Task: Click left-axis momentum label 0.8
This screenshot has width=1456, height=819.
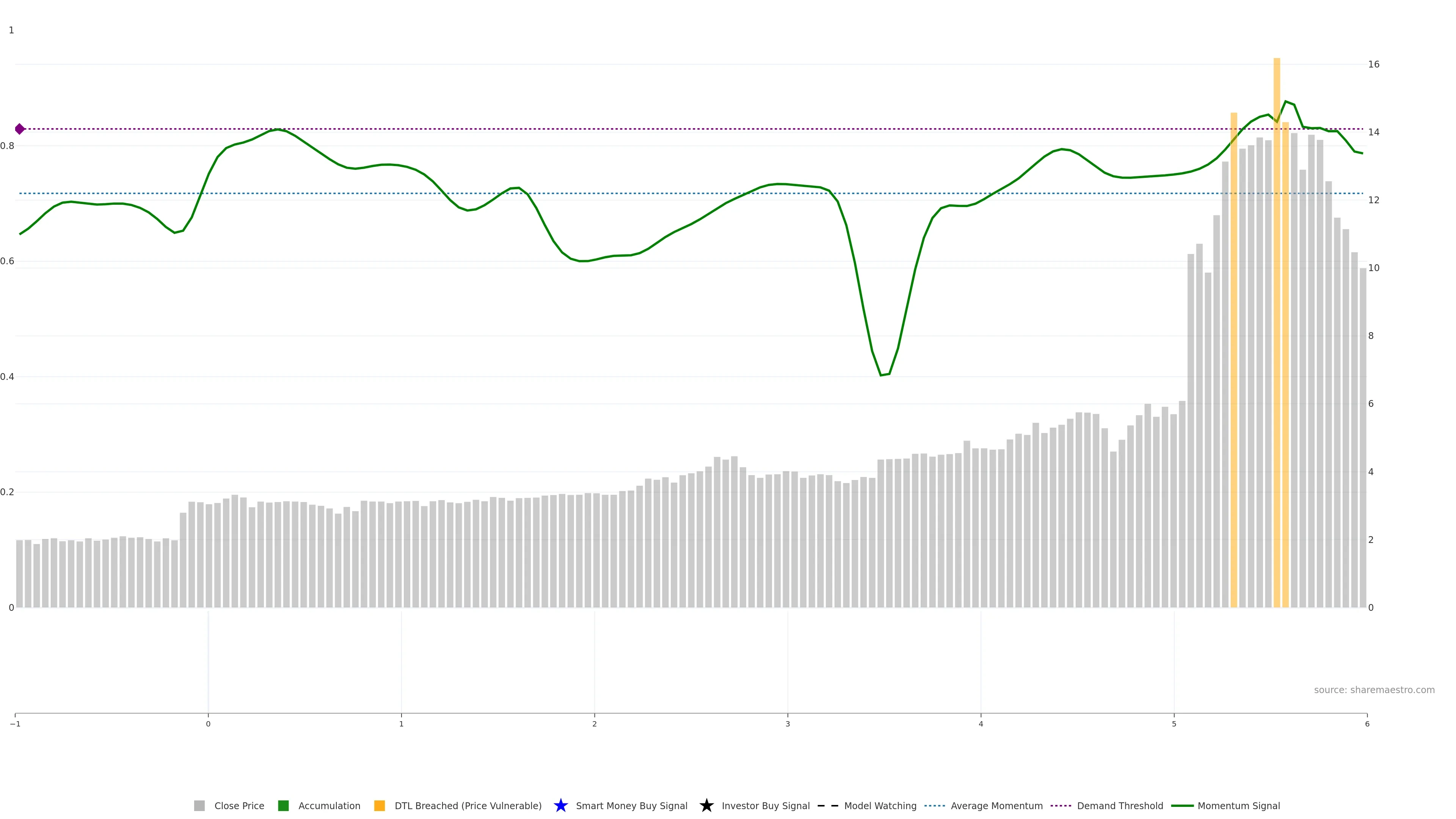Action: (7, 146)
